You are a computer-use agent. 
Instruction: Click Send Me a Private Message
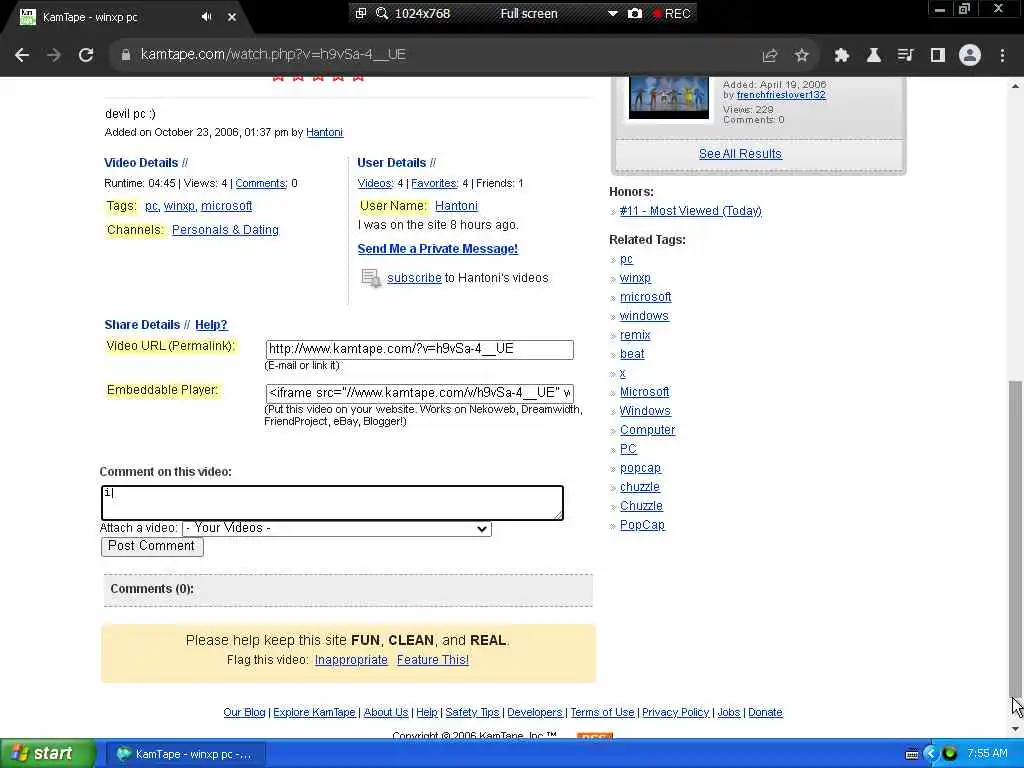click(438, 249)
